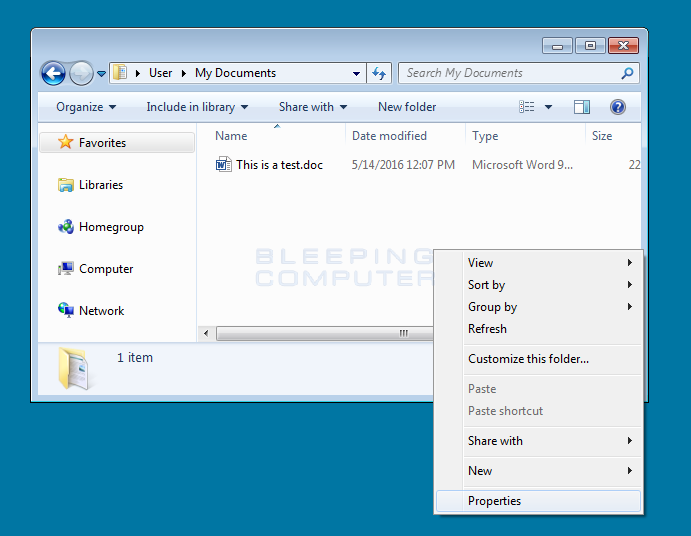Open recent pages dropdown beside Forward arrow
This screenshot has height=536, width=691.
(101, 74)
